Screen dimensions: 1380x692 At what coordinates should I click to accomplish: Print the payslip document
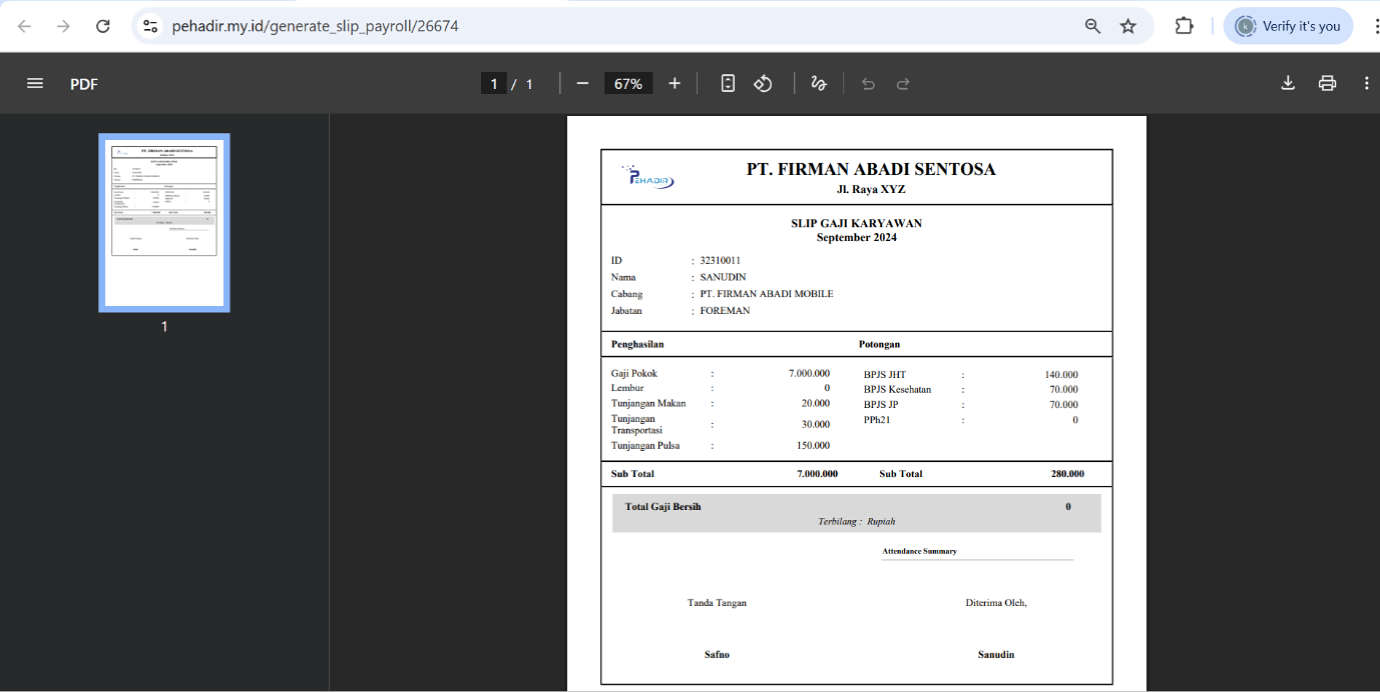(1327, 83)
